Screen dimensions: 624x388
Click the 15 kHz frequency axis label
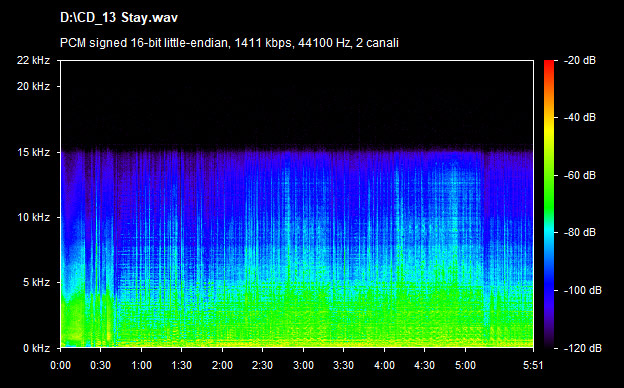click(x=34, y=152)
